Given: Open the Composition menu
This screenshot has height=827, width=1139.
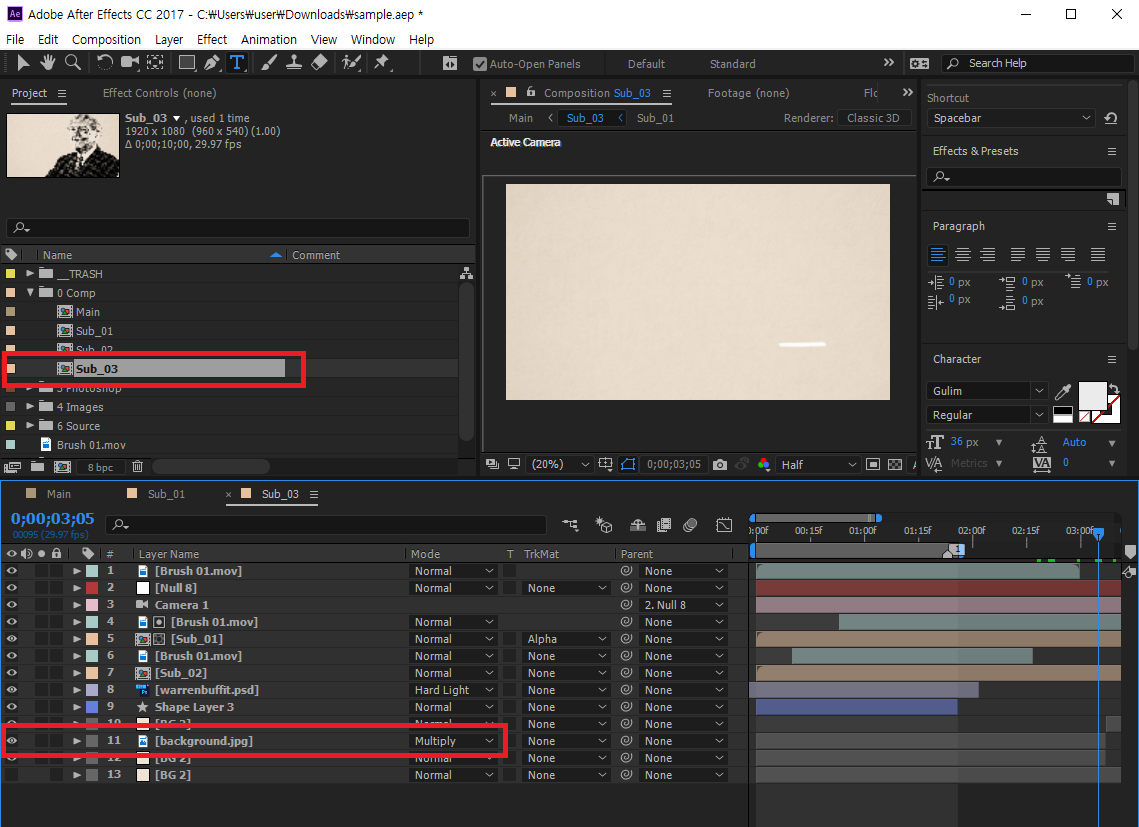Looking at the screenshot, I should 106,39.
